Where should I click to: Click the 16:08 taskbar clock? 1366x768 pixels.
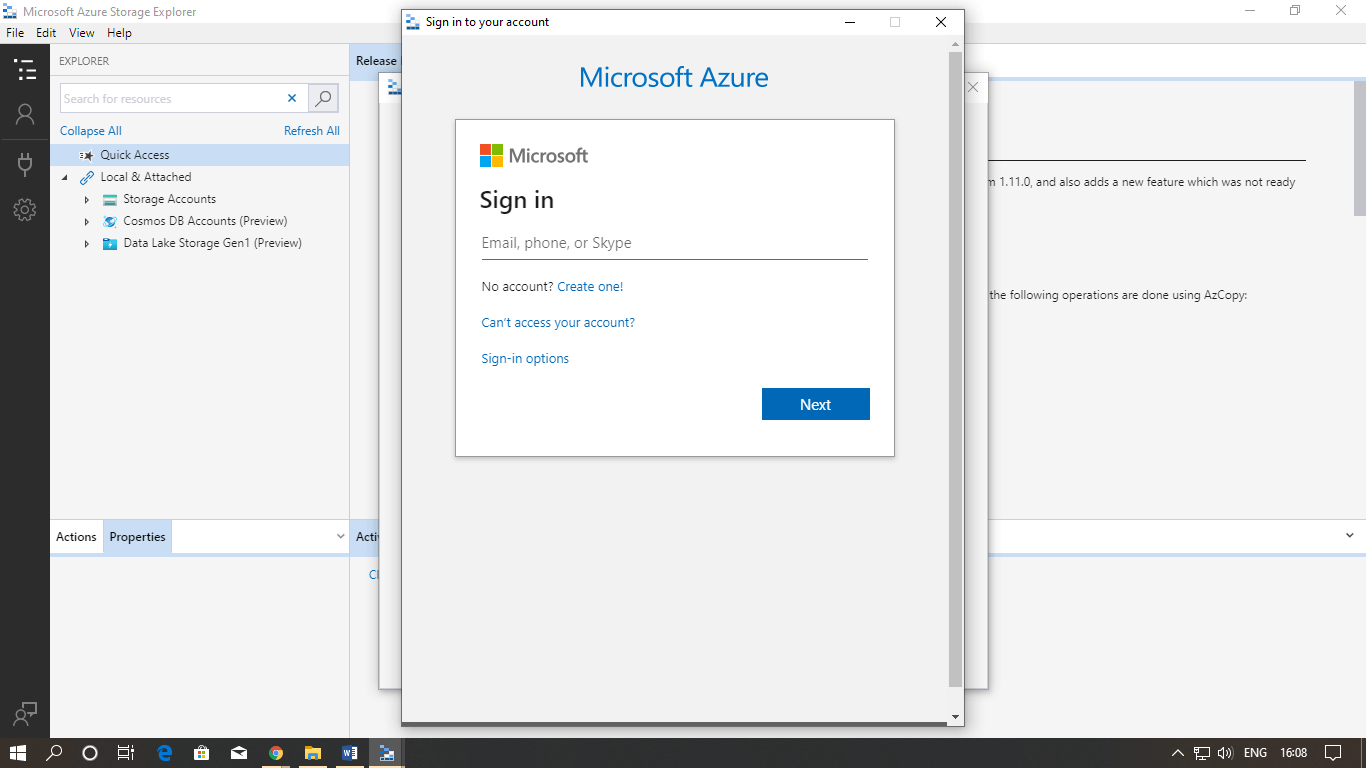1294,753
